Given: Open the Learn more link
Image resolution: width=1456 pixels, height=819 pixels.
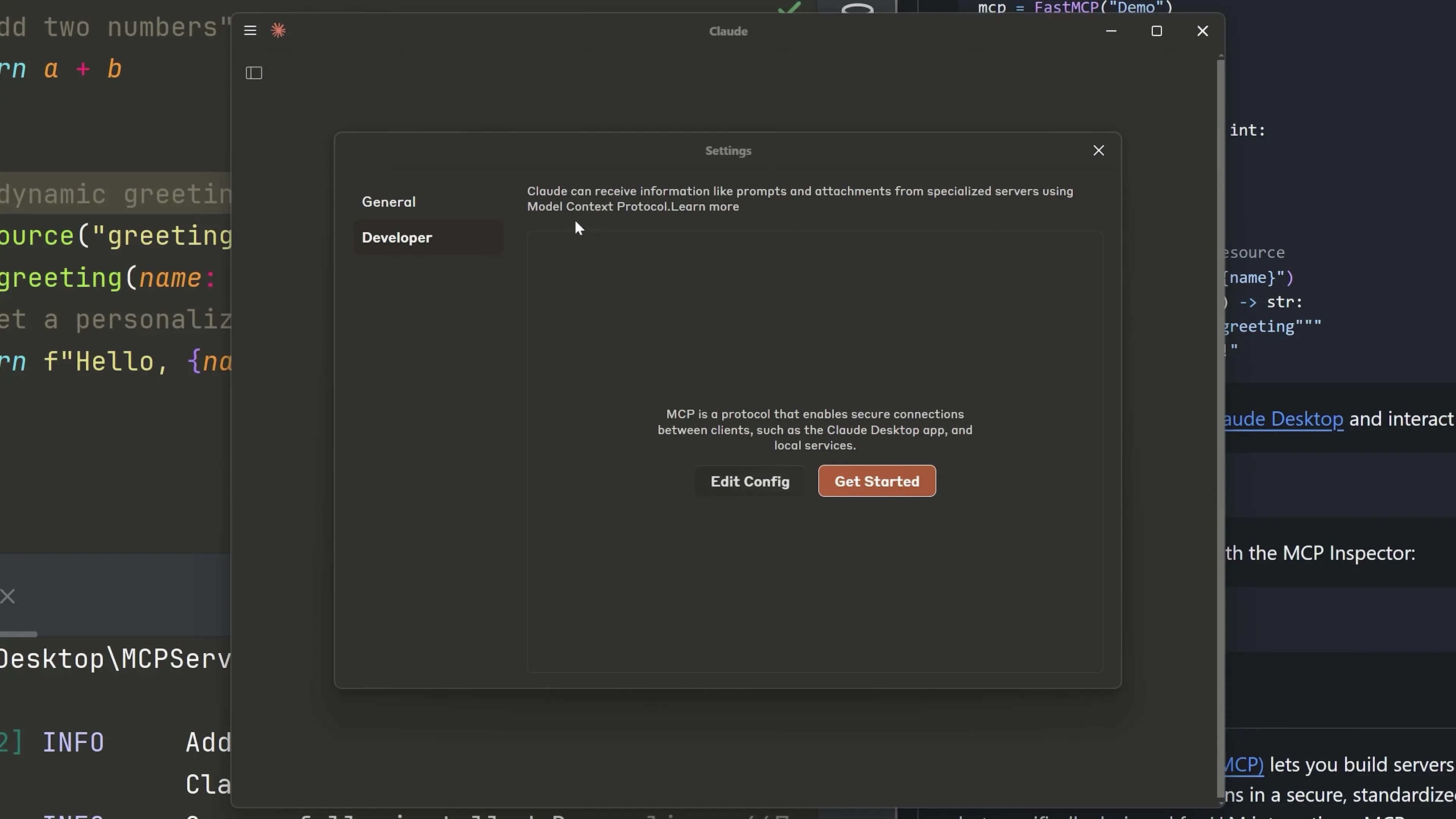Looking at the screenshot, I should point(705,207).
